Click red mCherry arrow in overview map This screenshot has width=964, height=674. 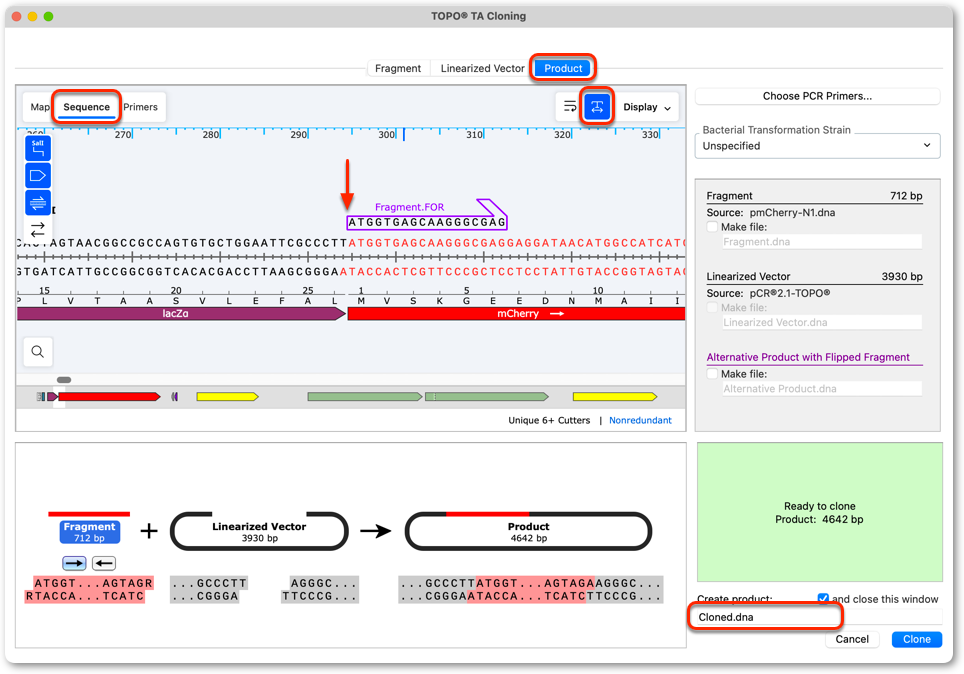pyautogui.click(x=109, y=397)
